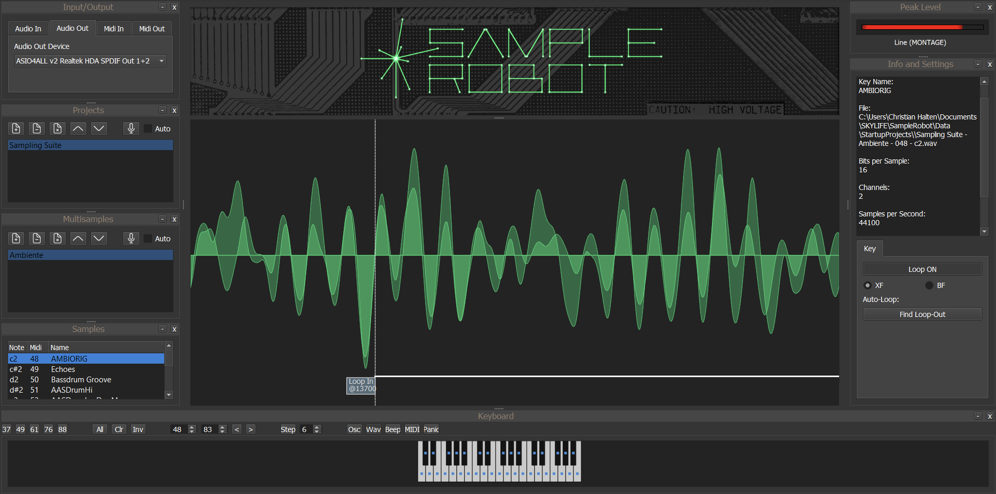
Task: Click the Inv keys button
Action: point(138,429)
